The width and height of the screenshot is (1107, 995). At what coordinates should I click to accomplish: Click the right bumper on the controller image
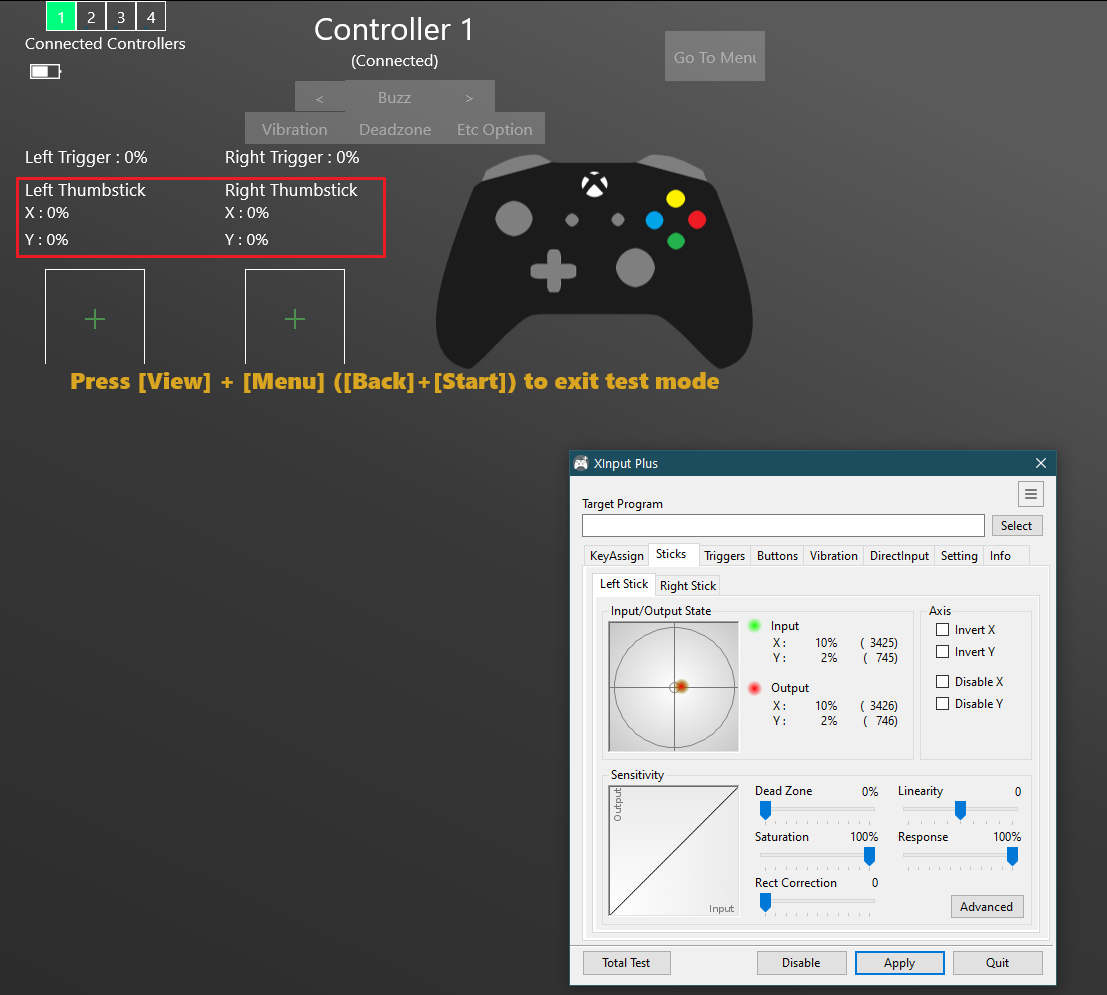671,167
